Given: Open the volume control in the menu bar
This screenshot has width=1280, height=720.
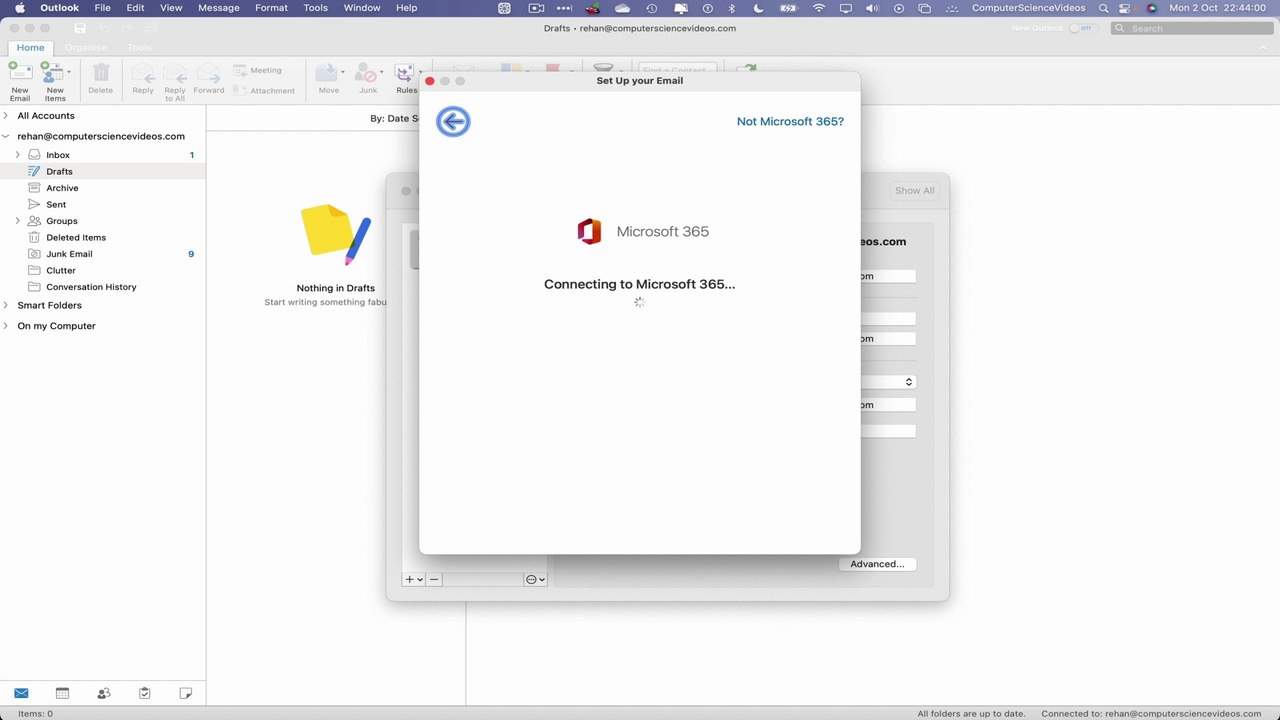Looking at the screenshot, I should coord(872,8).
